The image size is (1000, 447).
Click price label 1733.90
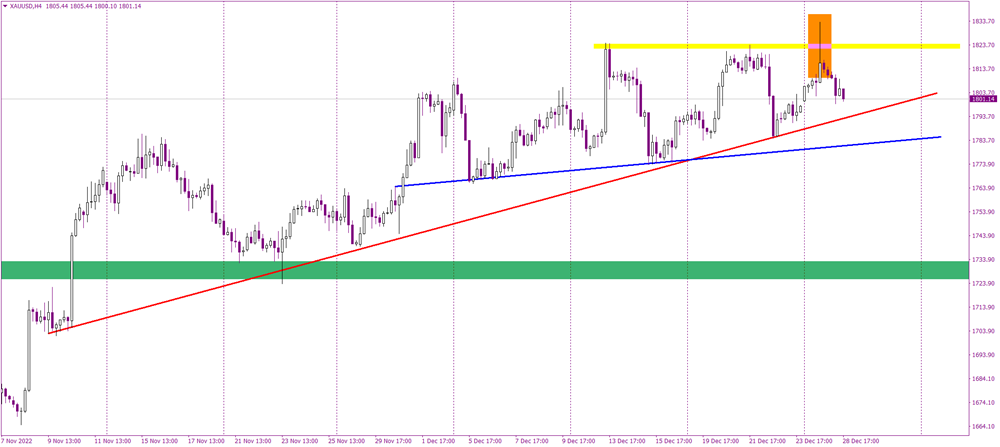(982, 260)
